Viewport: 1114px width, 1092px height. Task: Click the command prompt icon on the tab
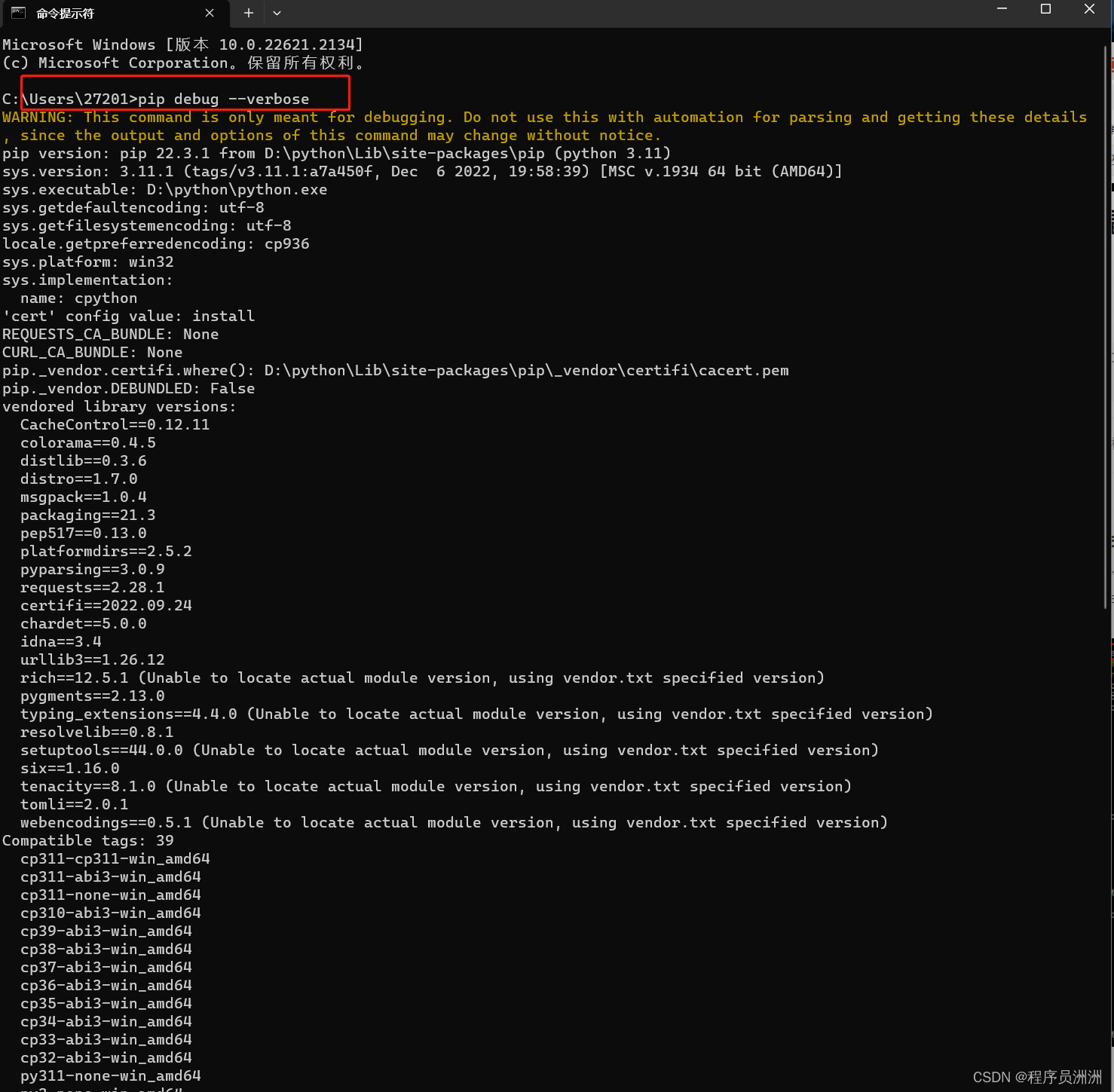point(17,13)
